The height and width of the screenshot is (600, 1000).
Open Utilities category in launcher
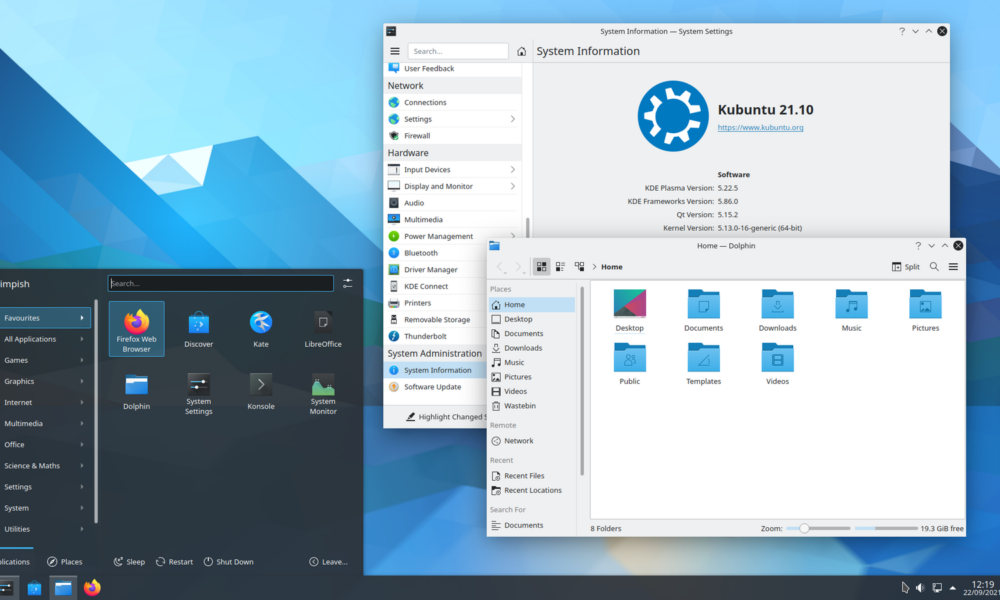pos(45,529)
